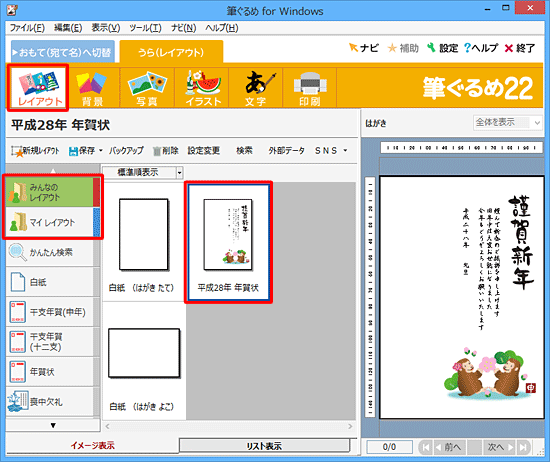
Task: Click the 設定変更 button
Action: (204, 150)
